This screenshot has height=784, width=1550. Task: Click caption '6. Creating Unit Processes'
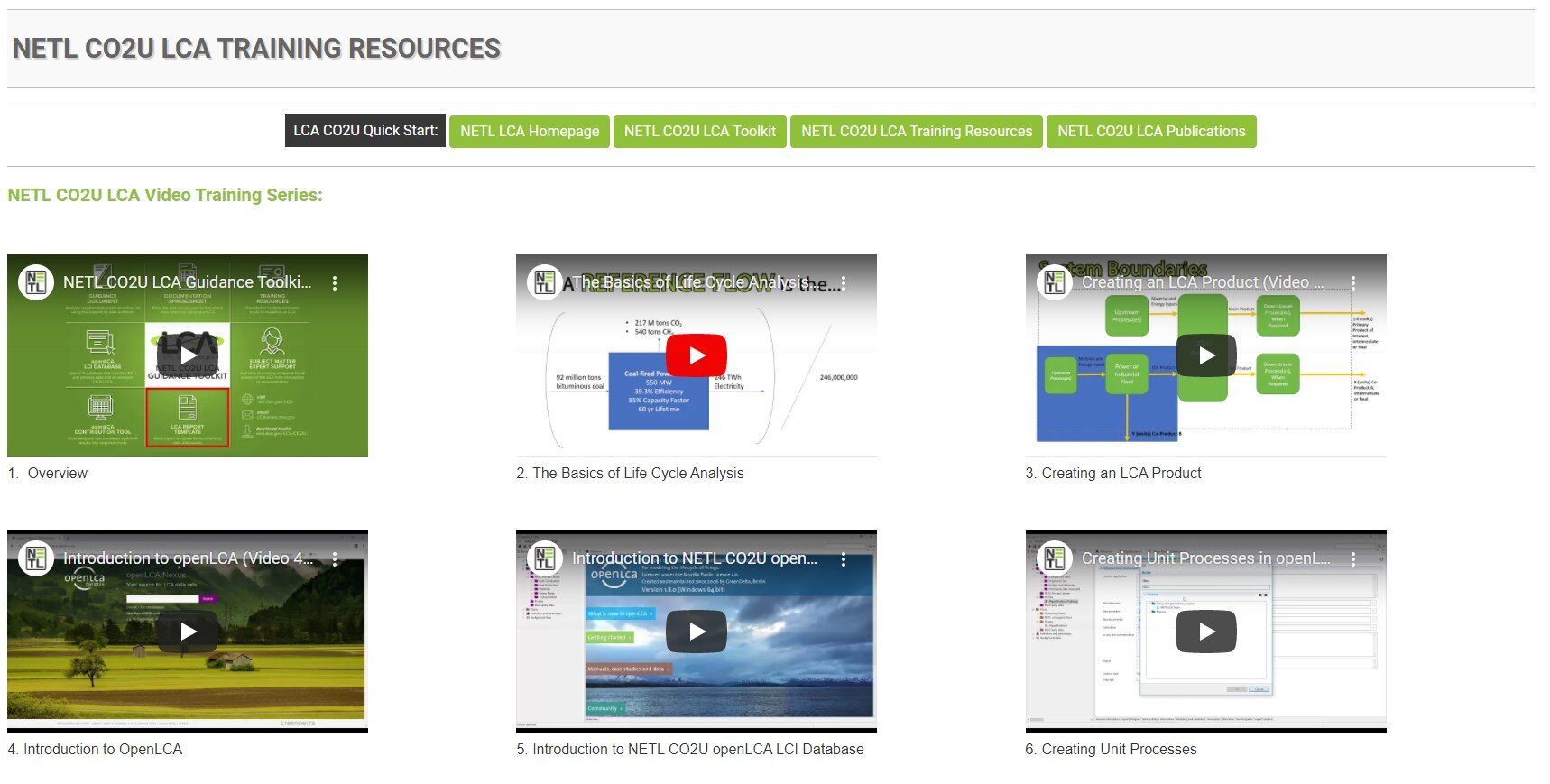point(1111,749)
